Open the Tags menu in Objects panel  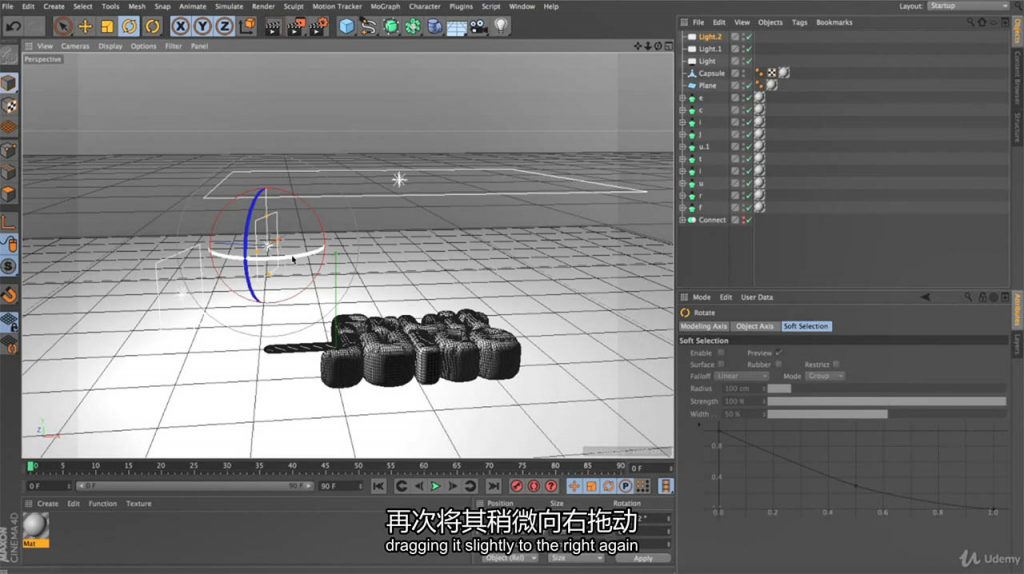tap(799, 22)
